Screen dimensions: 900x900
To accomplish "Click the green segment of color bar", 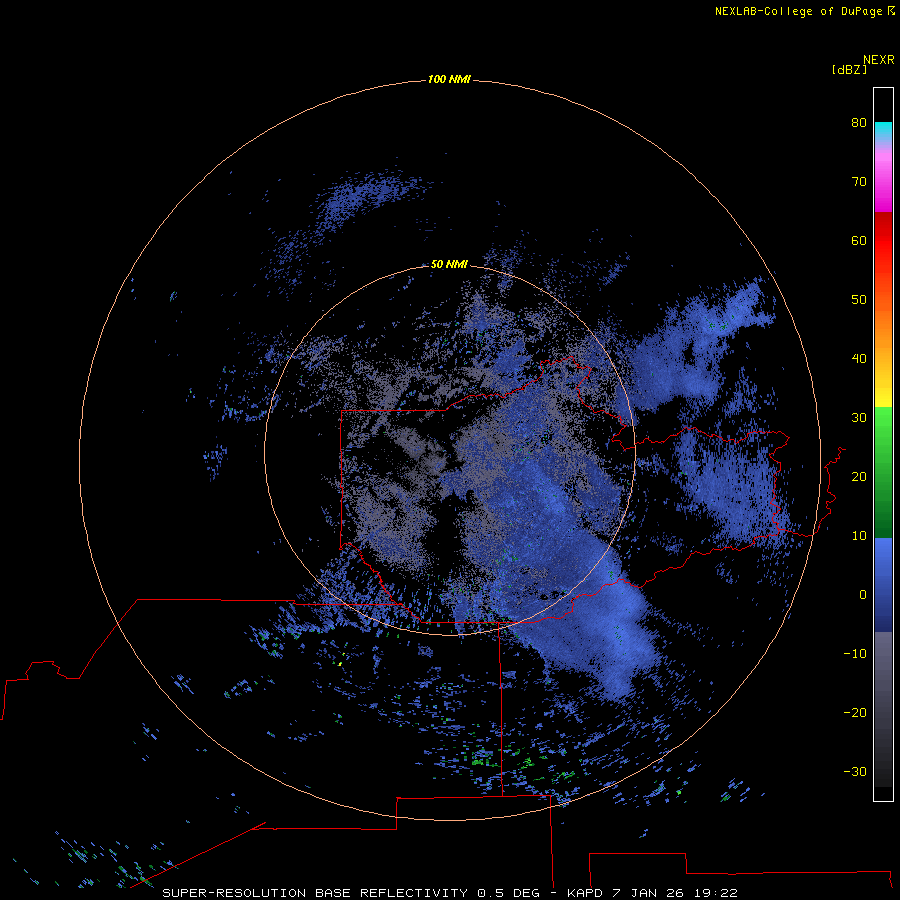I will (883, 472).
